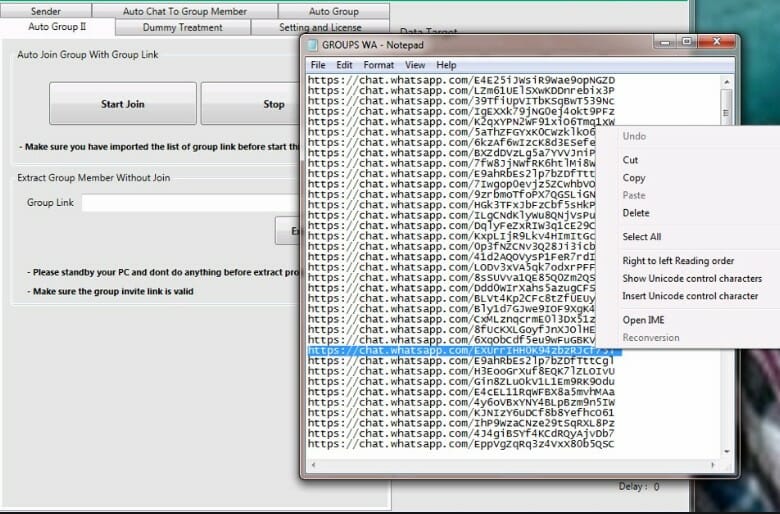Viewport: 780px width, 514px height.
Task: Switch to Auto Chat To Group Member tab
Action: click(x=185, y=11)
